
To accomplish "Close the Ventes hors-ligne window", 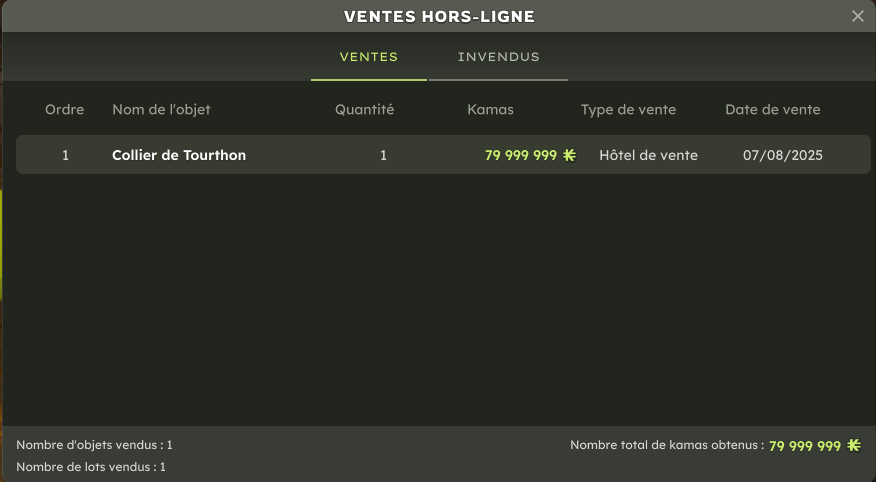I will pyautogui.click(x=858, y=16).
